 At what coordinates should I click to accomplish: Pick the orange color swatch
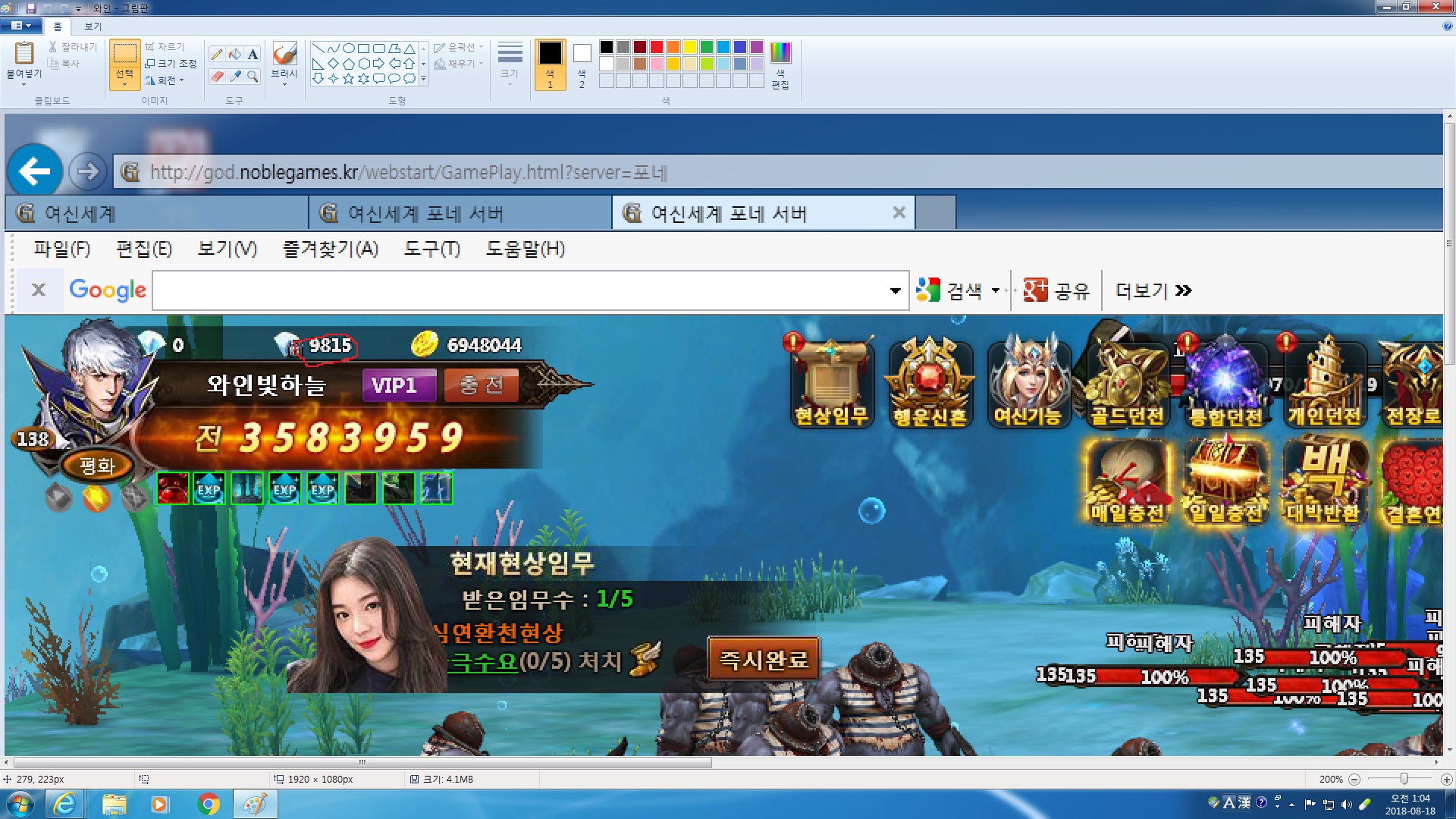673,47
